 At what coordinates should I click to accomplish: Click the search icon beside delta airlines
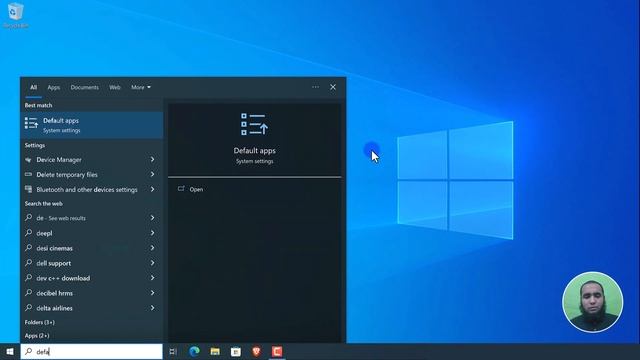coord(28,308)
